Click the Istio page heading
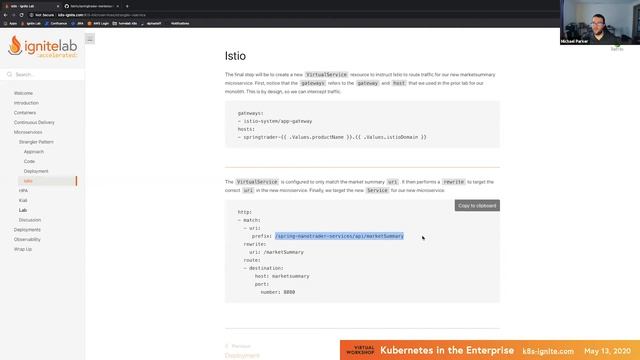640x360 pixels. pyautogui.click(x=235, y=56)
